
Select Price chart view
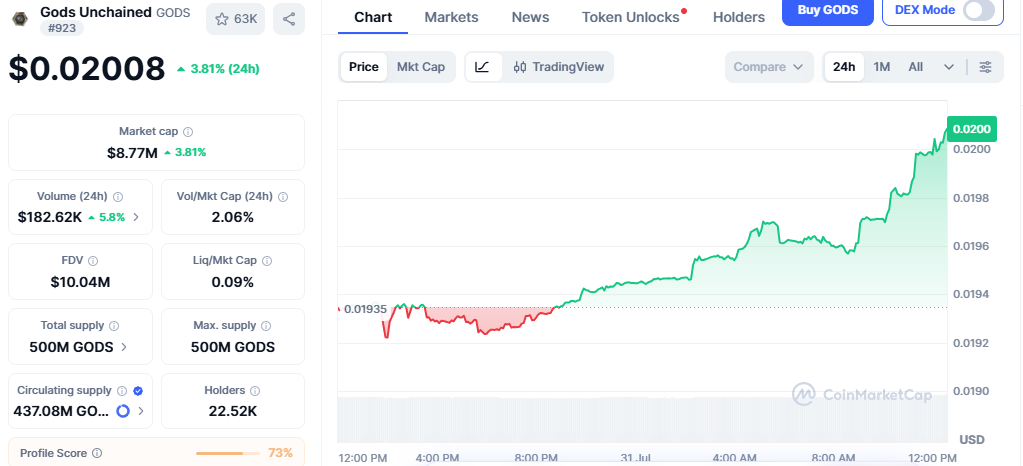click(x=363, y=67)
